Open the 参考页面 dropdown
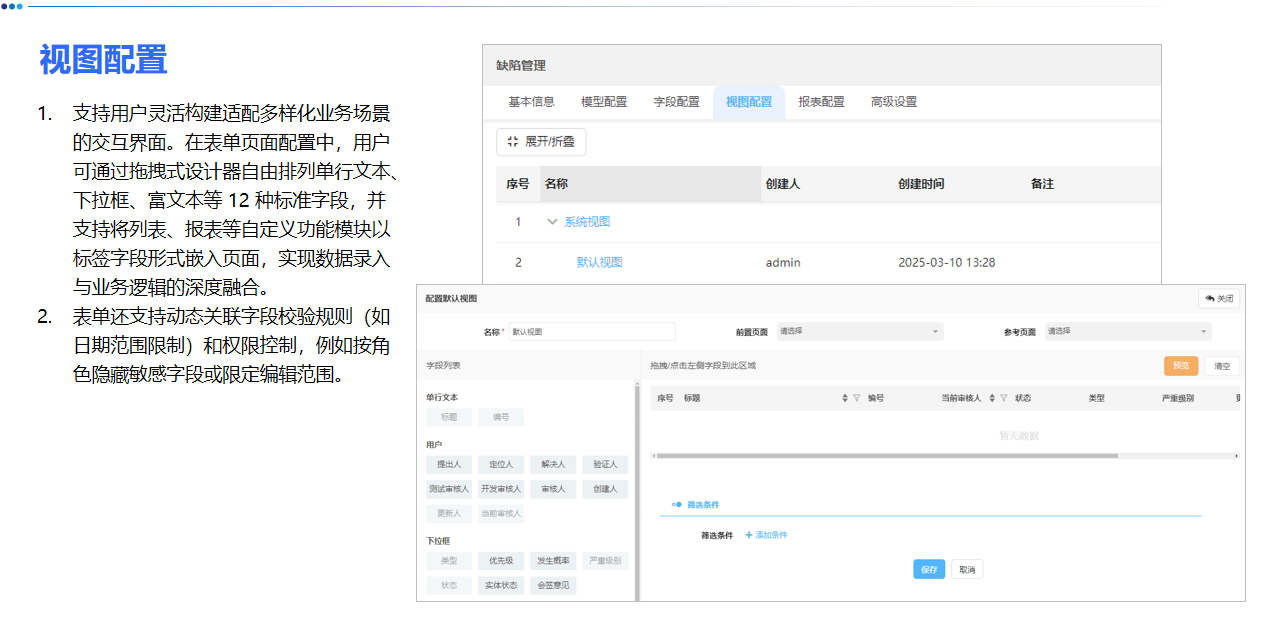 coord(1128,331)
